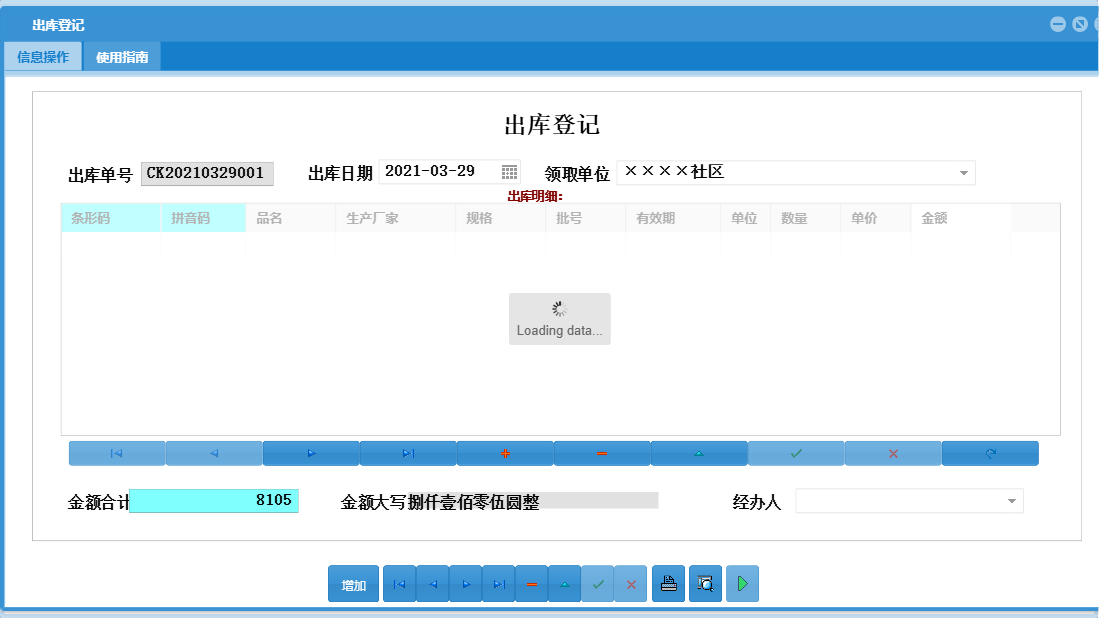Open the print icon on bottom toolbar
The height and width of the screenshot is (618, 1119).
668,583
